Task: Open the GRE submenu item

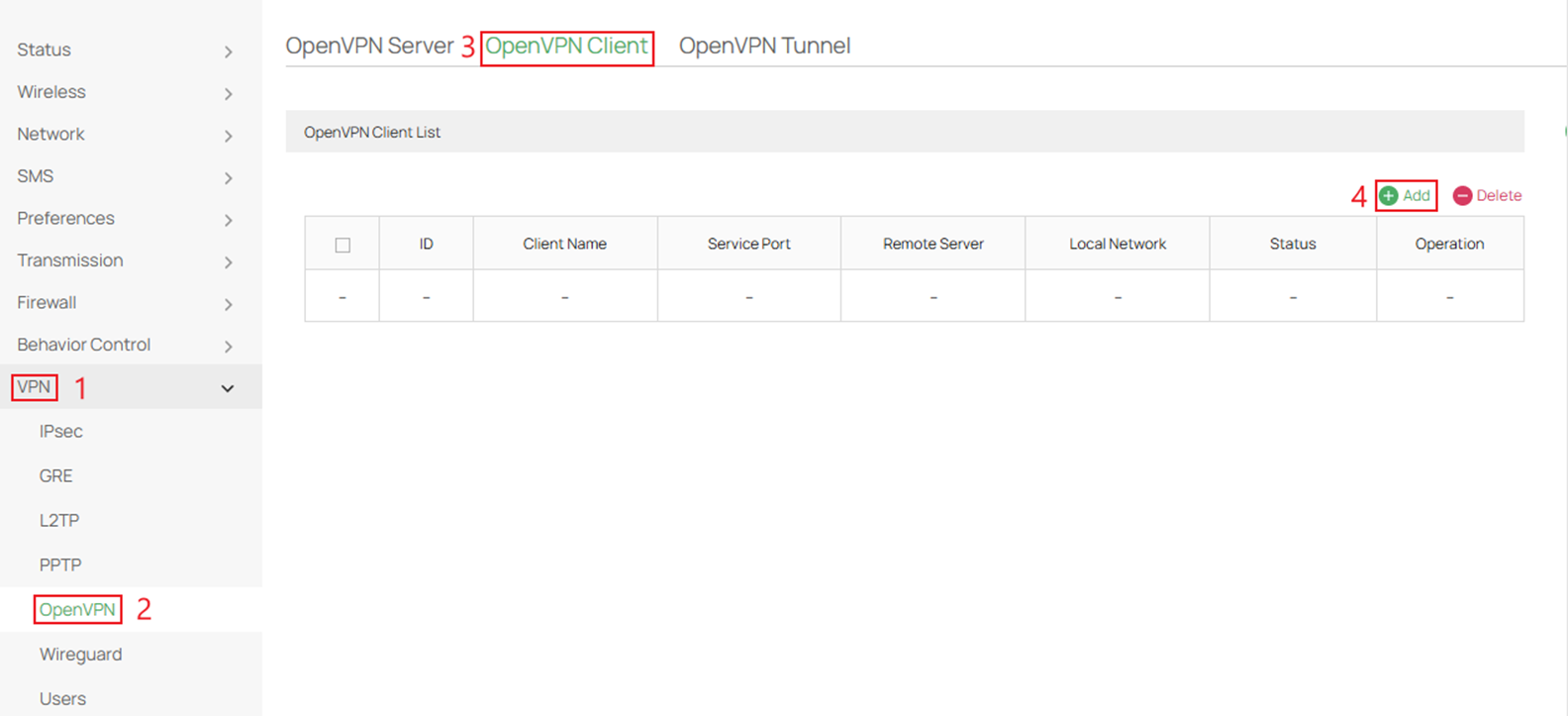Action: coord(56,476)
